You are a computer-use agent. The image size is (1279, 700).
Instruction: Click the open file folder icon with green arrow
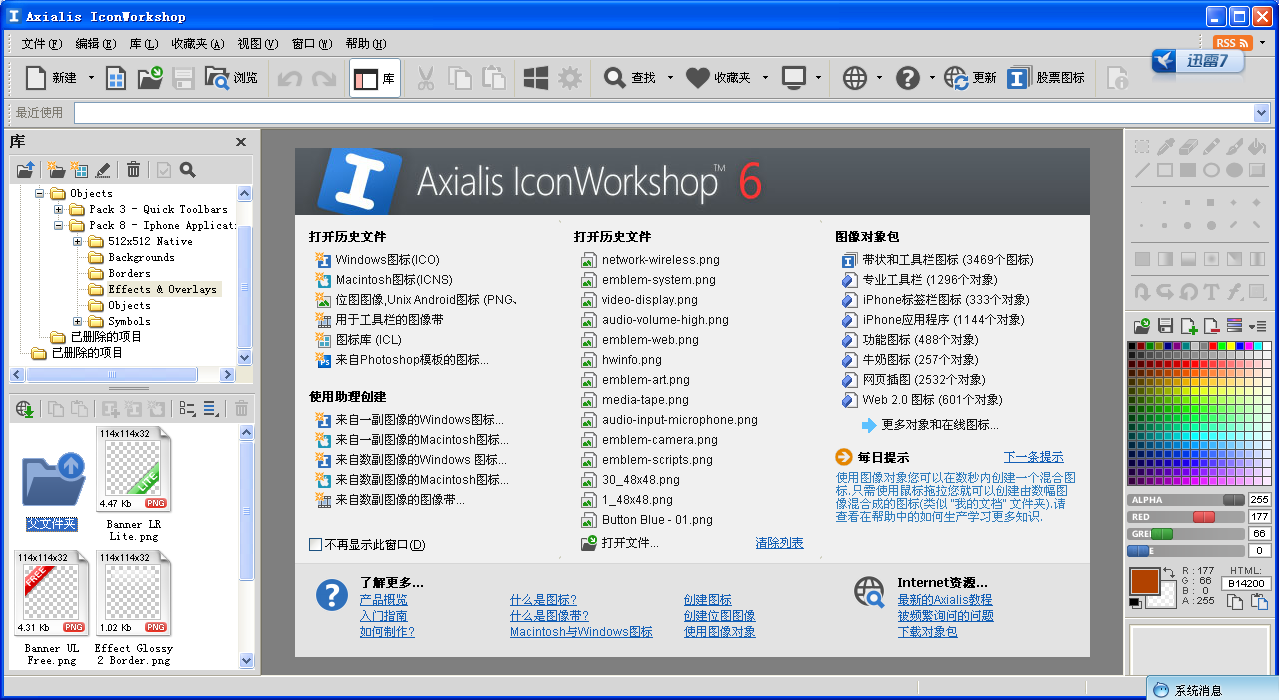coord(150,77)
